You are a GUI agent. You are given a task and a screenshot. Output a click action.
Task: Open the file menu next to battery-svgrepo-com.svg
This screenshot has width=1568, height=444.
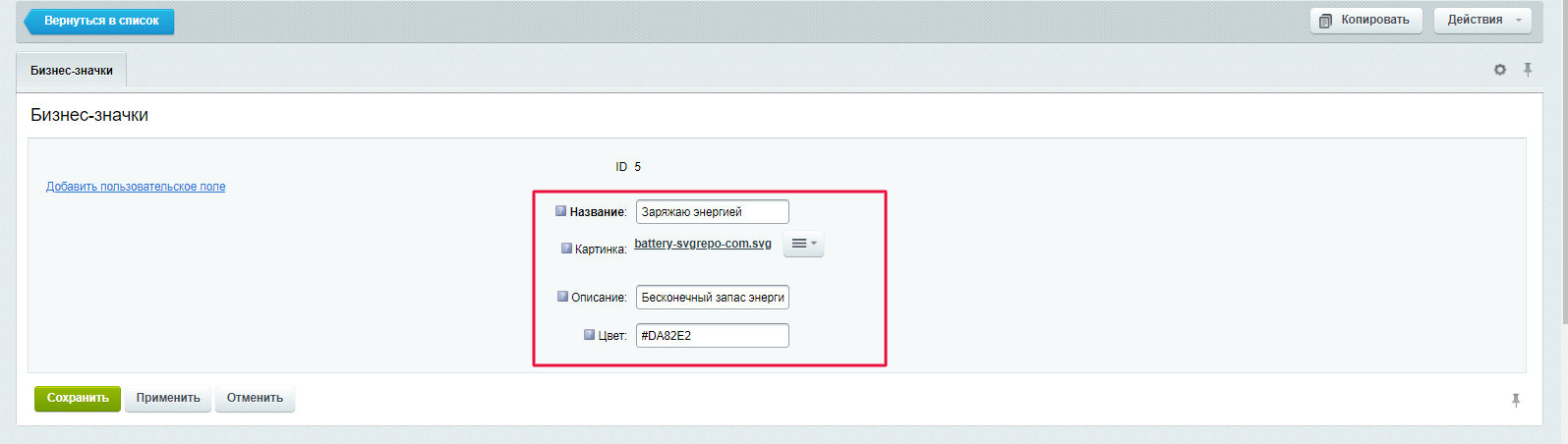click(x=804, y=244)
